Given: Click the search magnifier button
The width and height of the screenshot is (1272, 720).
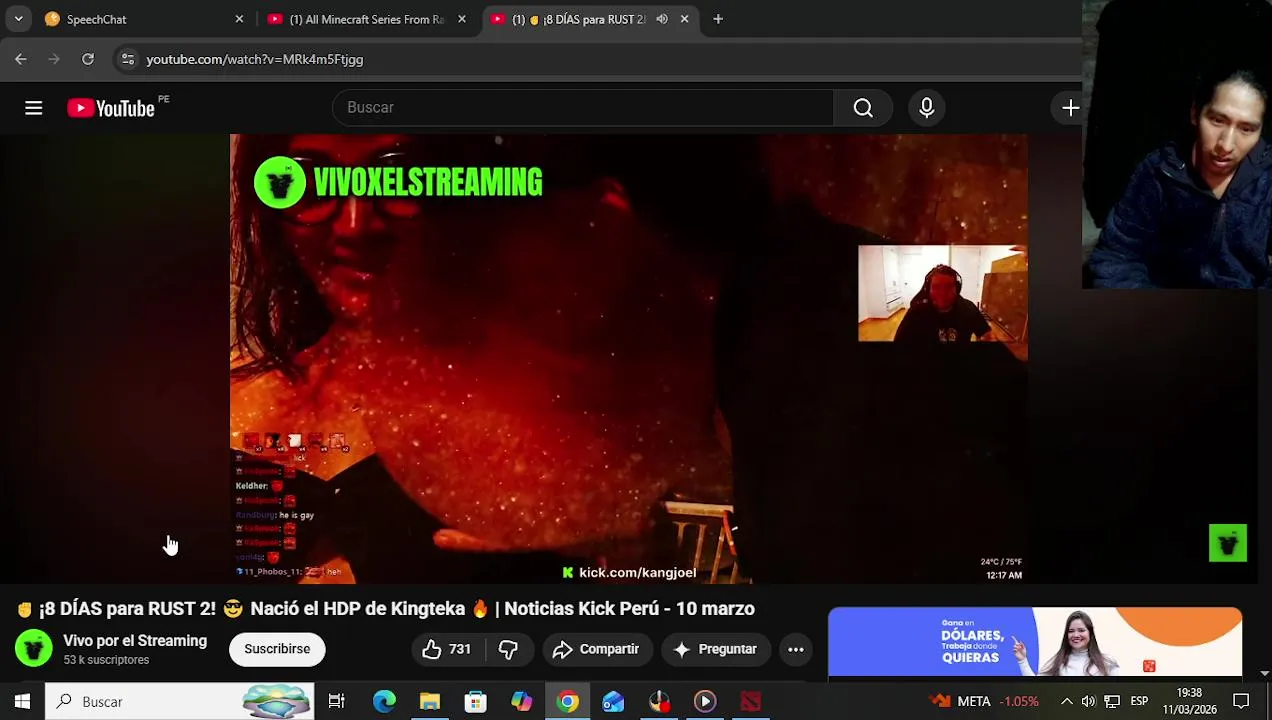Looking at the screenshot, I should click(863, 108).
